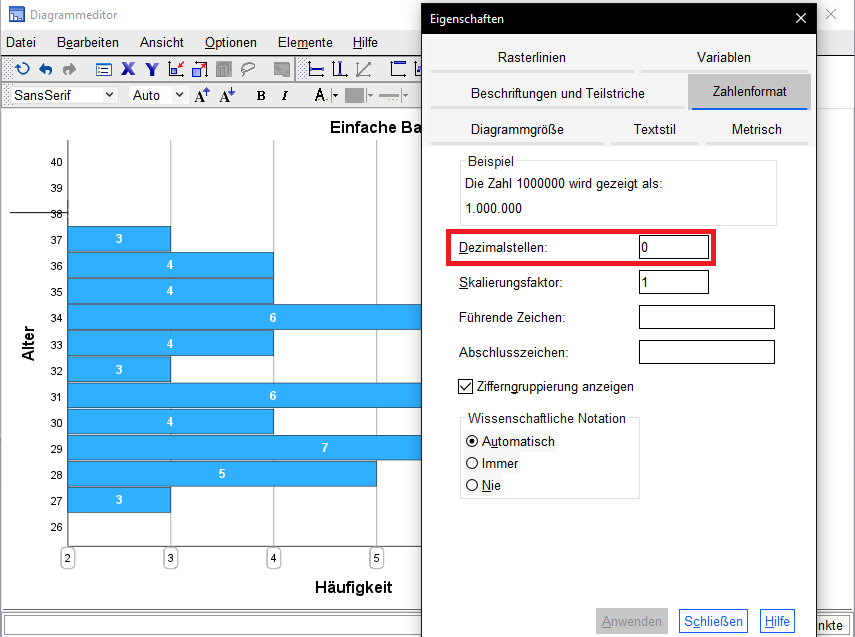
Task: Select the Nie radio button
Action: (471, 485)
